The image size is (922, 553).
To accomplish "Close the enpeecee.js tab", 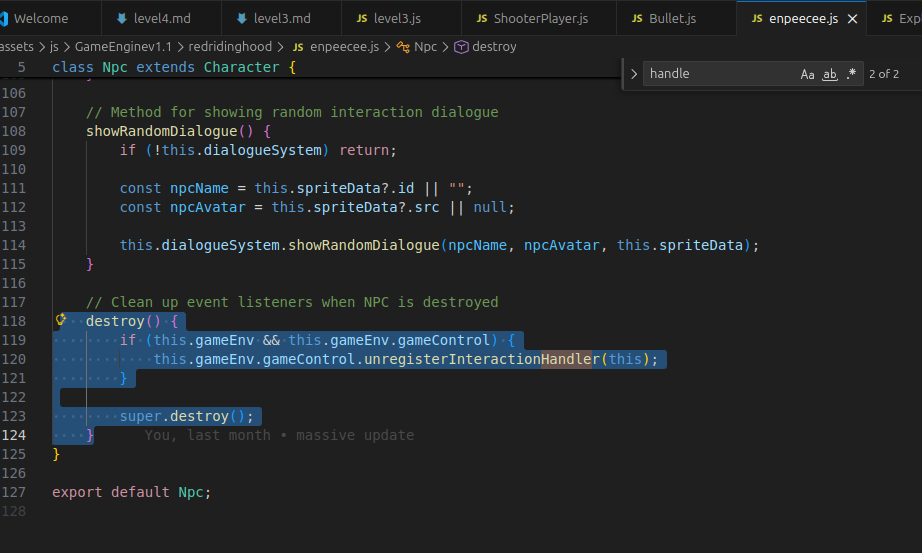I will click(x=852, y=19).
